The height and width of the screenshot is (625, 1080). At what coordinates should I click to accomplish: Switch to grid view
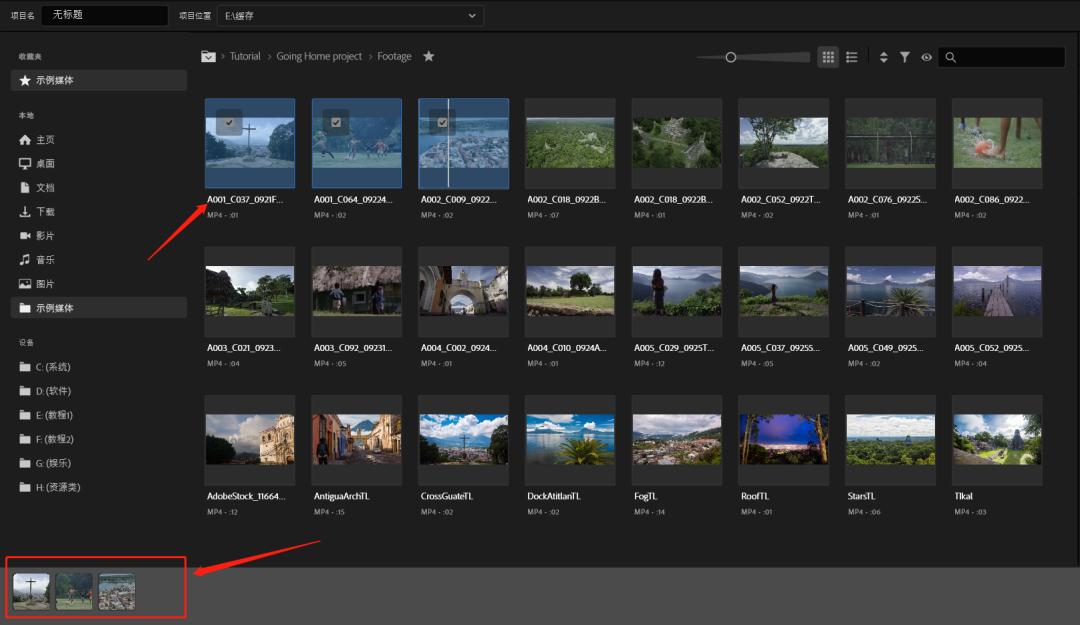coord(828,58)
